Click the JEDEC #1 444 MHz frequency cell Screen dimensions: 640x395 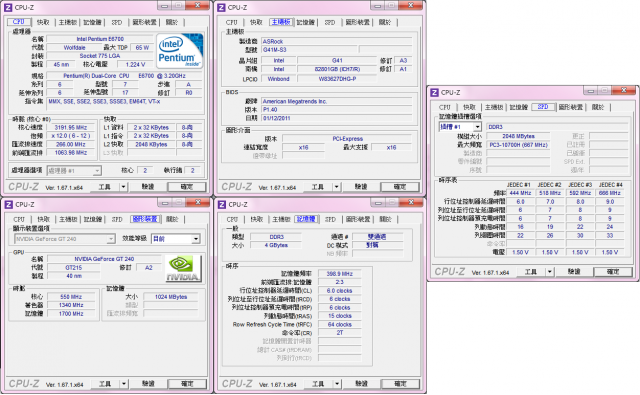[x=520, y=193]
